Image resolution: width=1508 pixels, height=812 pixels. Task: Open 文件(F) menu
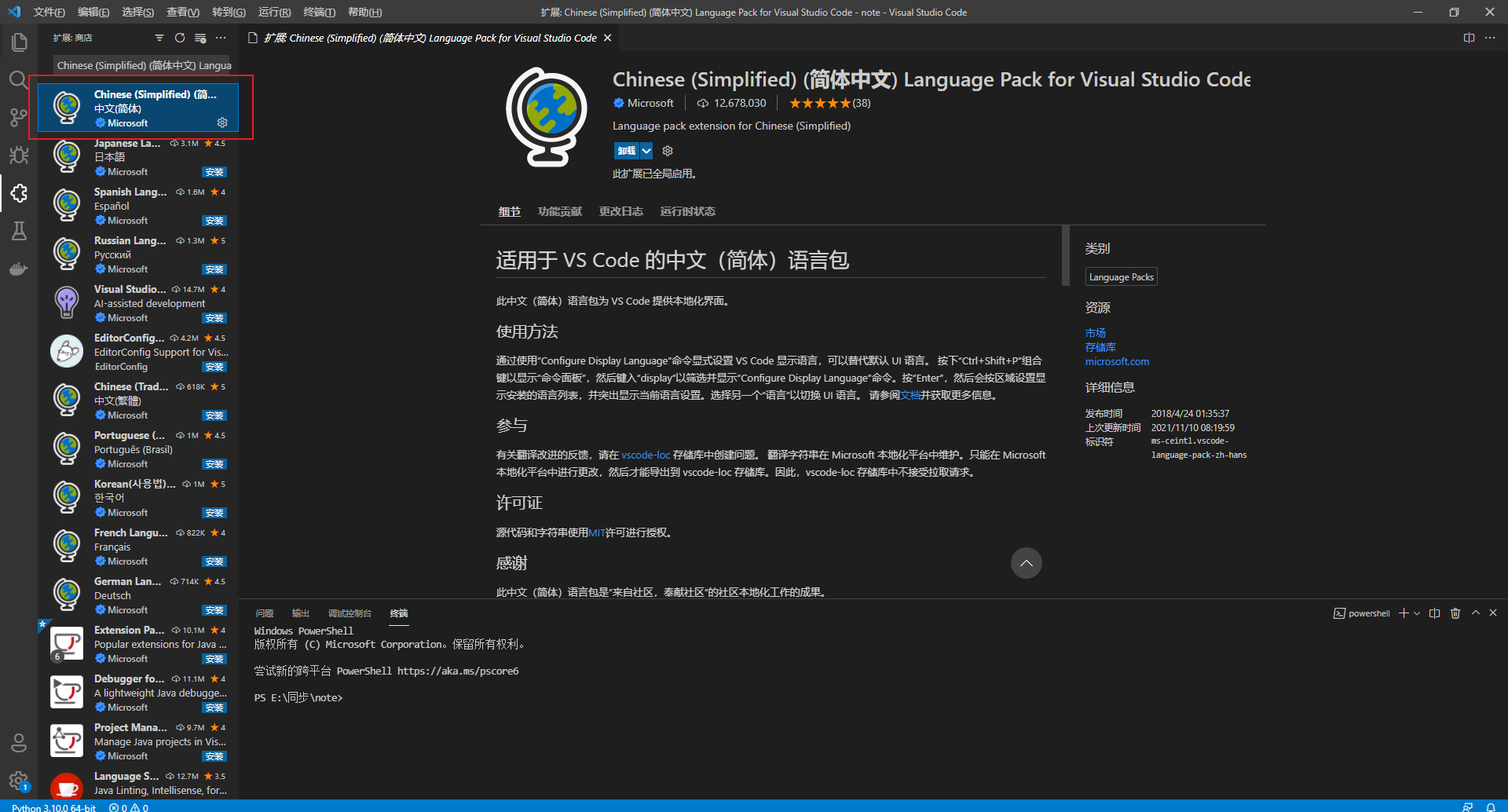[x=49, y=12]
